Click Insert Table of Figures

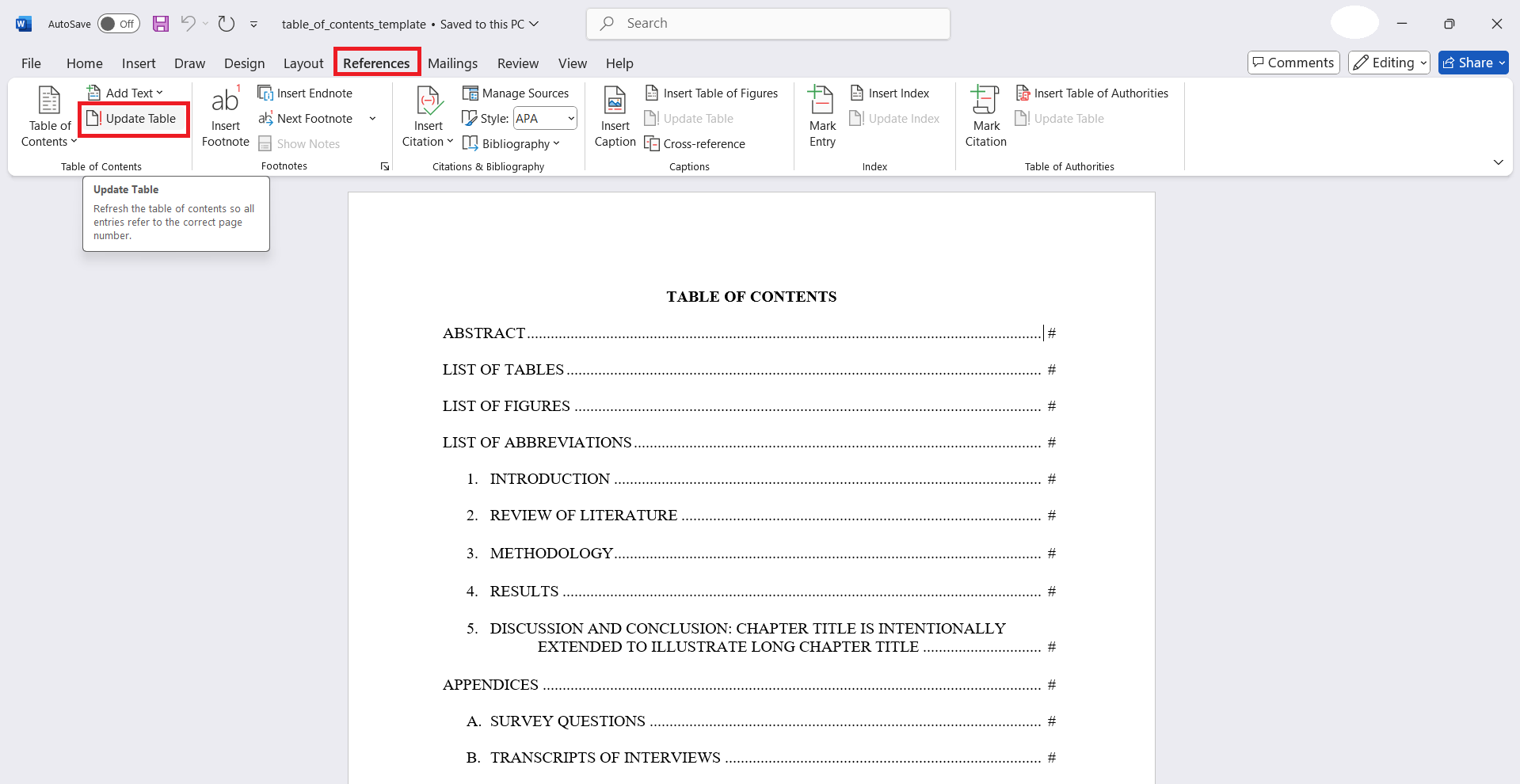tap(711, 93)
